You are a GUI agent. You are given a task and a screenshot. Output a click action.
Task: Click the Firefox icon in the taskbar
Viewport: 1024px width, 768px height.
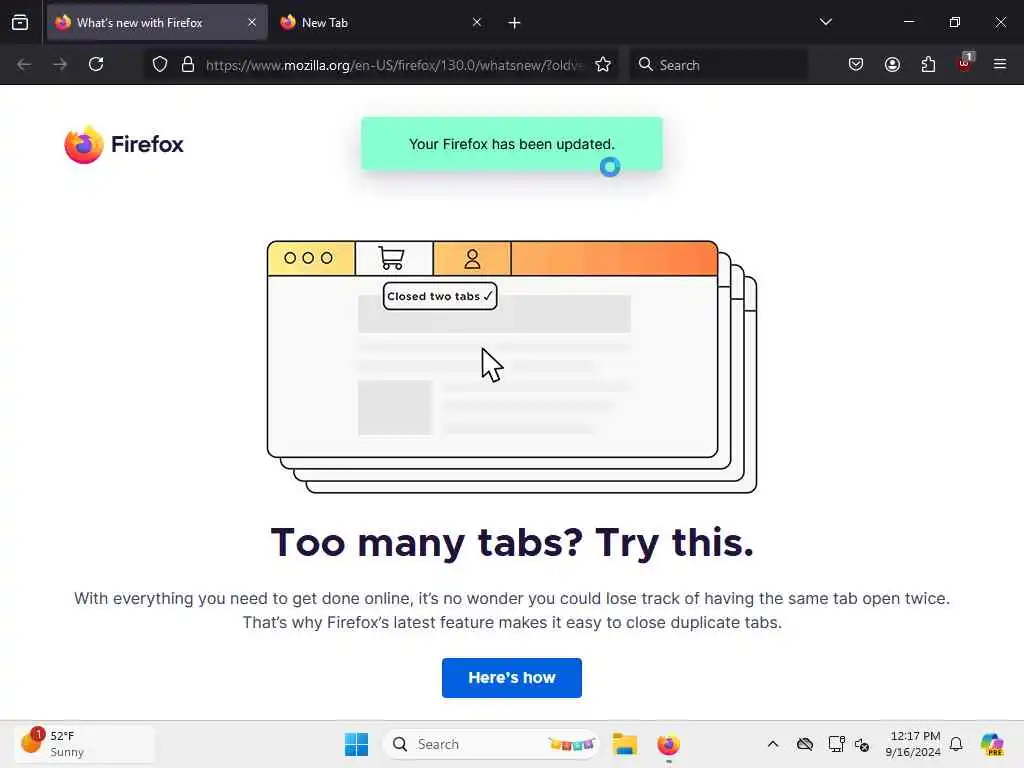[x=668, y=744]
